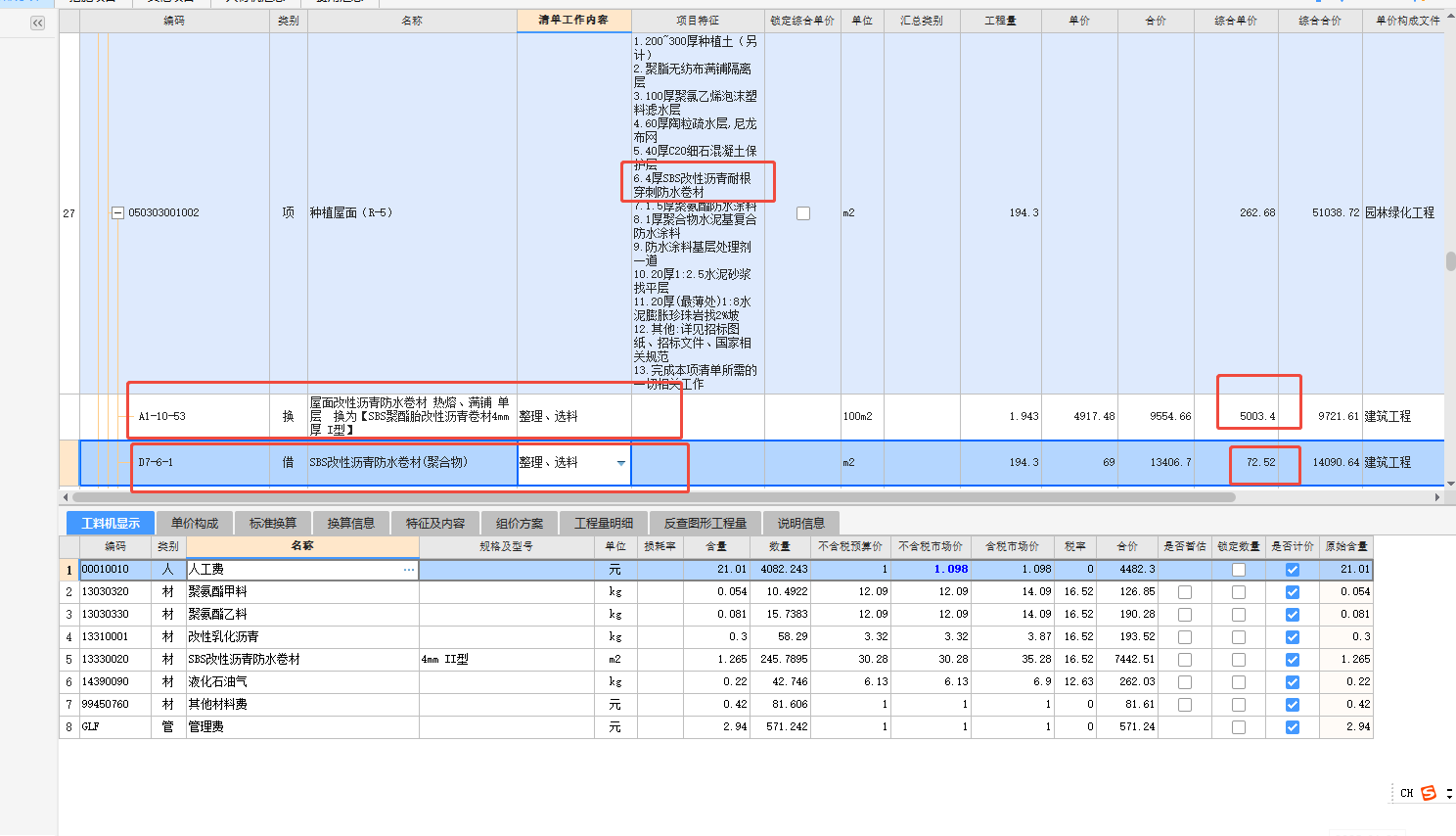Open the 整理、选料 dropdown in D7-6-1 row
1456x836 pixels.
point(620,463)
